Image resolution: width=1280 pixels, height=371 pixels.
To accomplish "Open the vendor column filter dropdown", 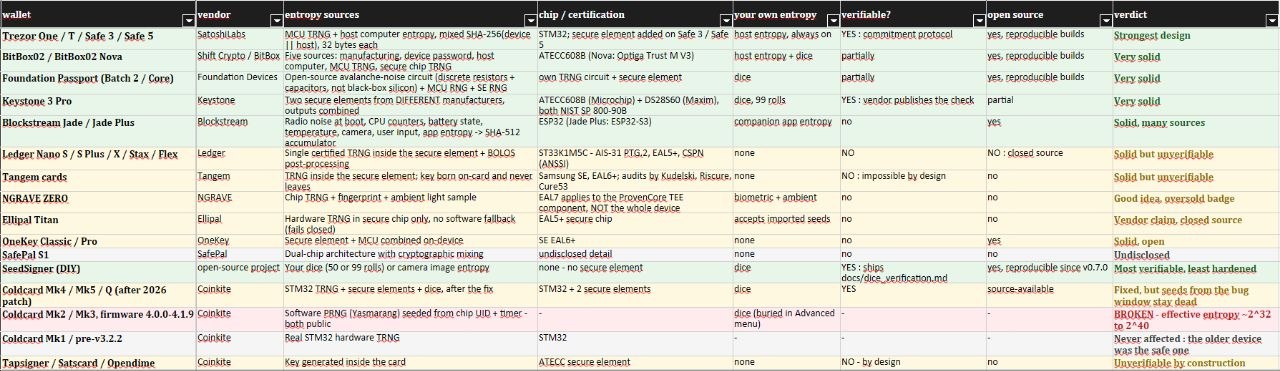I will tap(275, 21).
